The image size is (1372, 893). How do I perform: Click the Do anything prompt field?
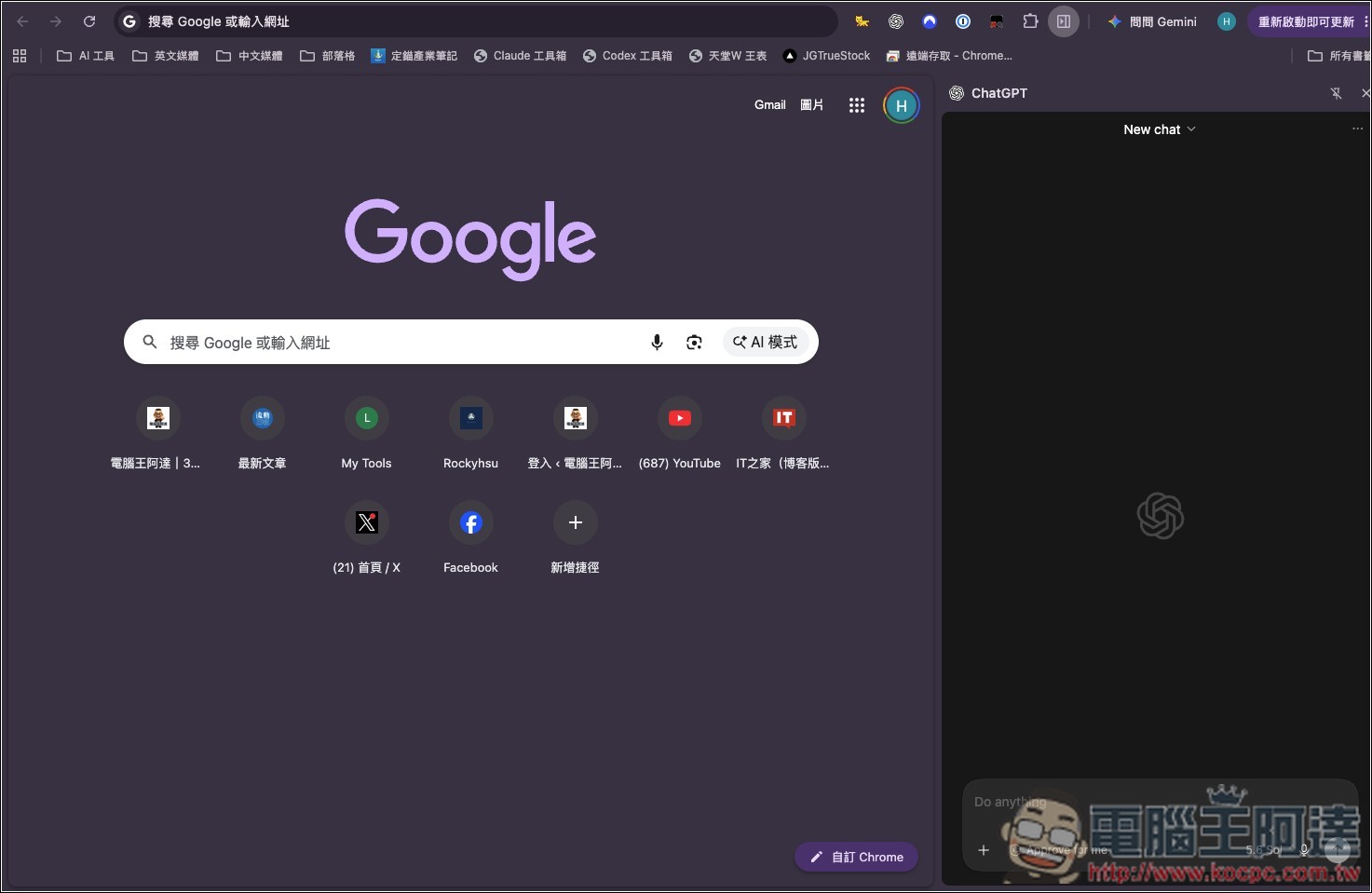[x=1160, y=802]
